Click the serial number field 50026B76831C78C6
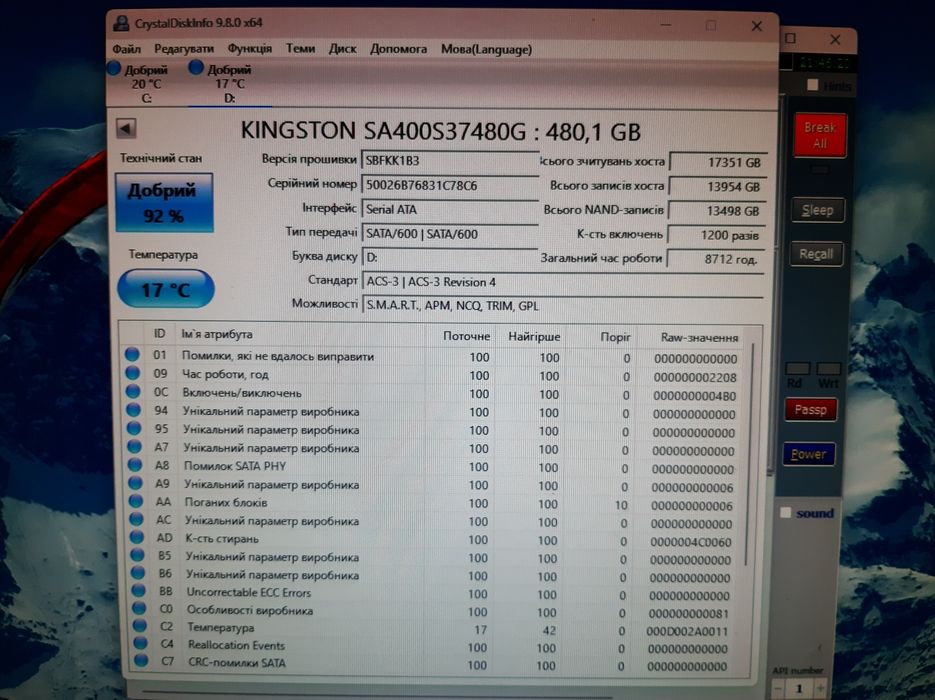This screenshot has width=935, height=700. coord(450,185)
